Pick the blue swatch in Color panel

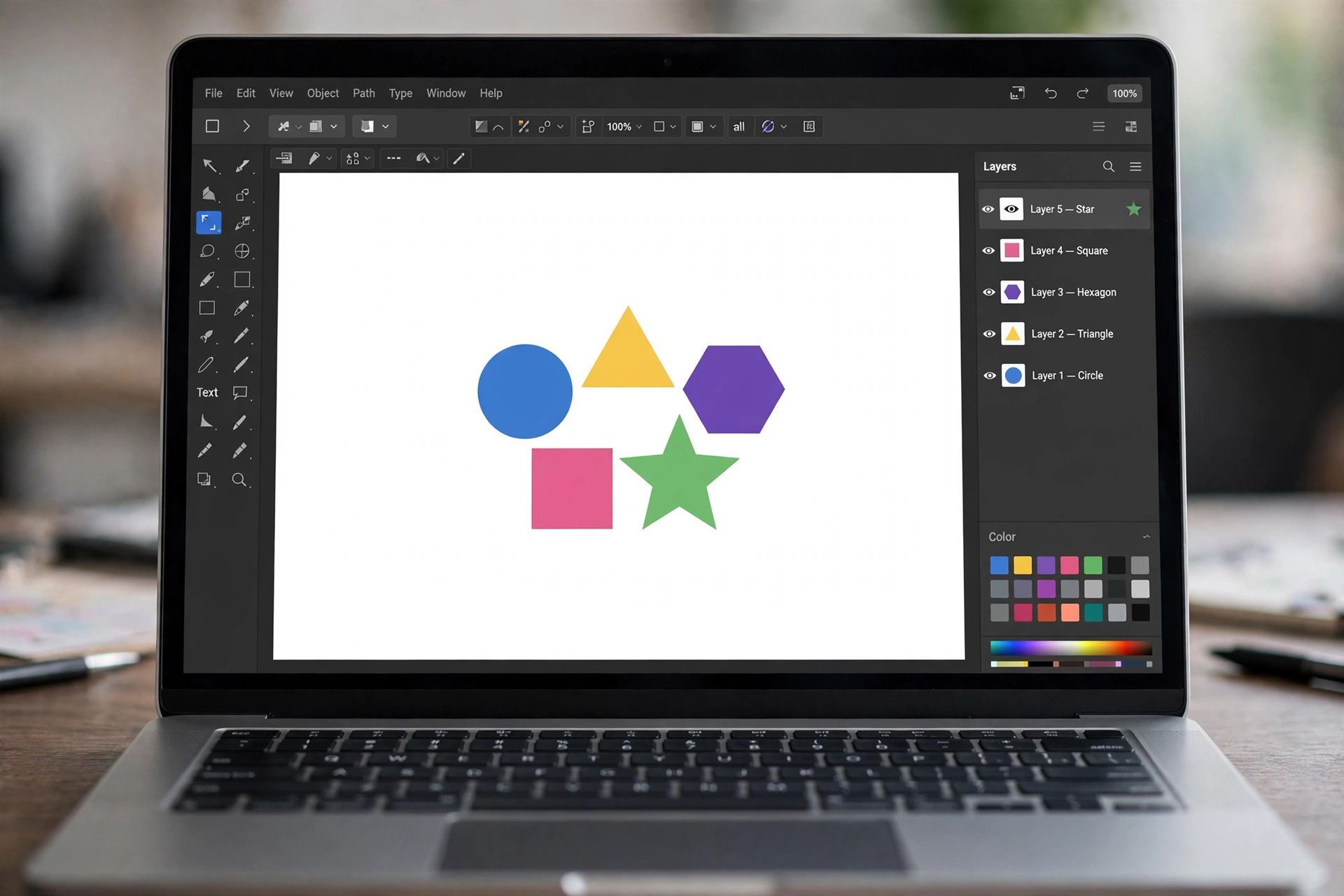(999, 565)
